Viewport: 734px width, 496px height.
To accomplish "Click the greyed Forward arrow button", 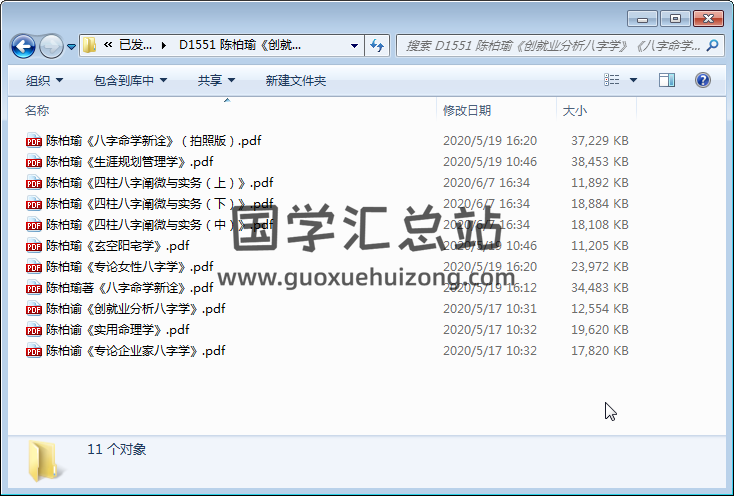I will pyautogui.click(x=51, y=46).
